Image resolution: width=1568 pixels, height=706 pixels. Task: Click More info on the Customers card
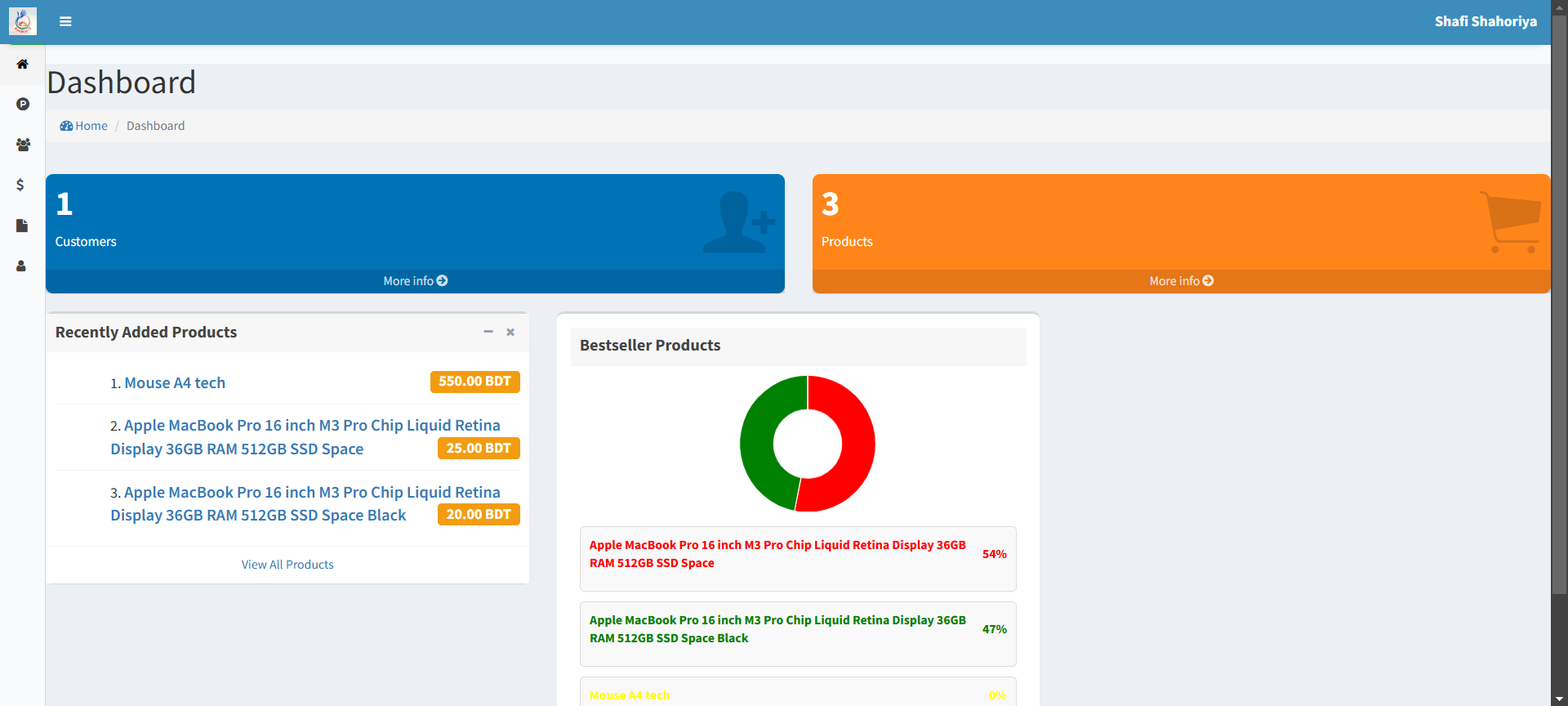point(415,281)
